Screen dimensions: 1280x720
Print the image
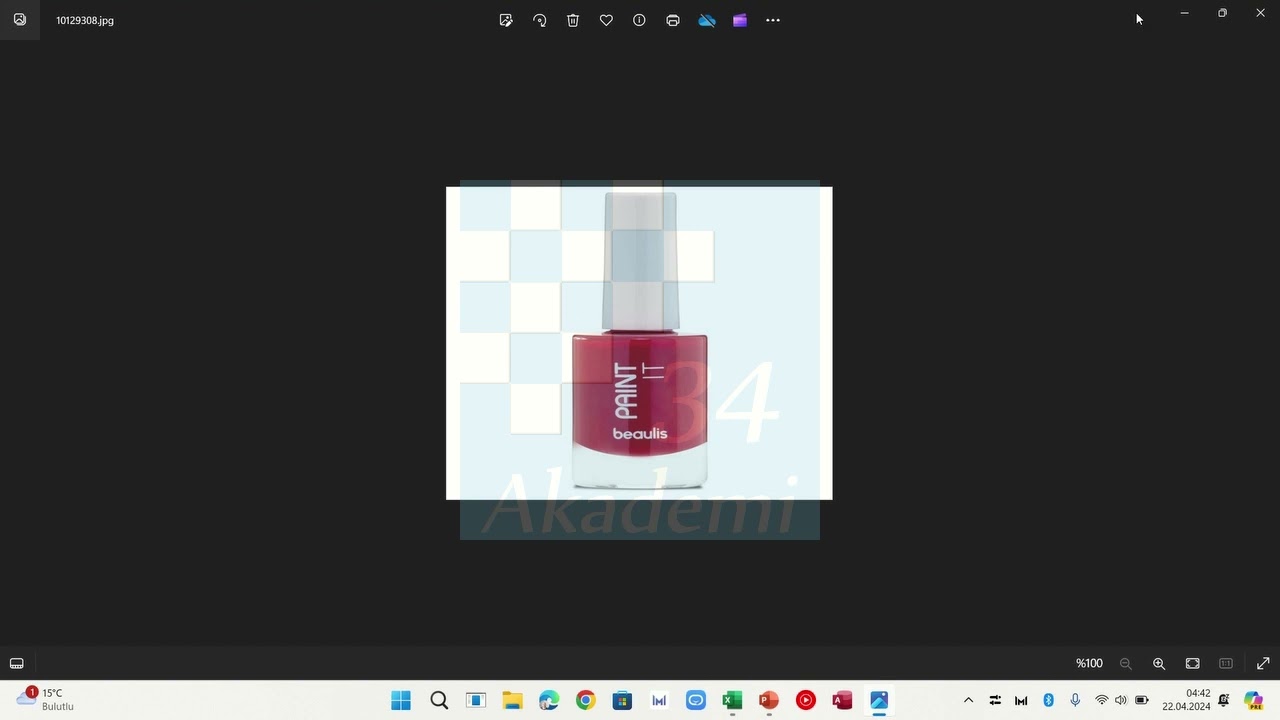[673, 20]
